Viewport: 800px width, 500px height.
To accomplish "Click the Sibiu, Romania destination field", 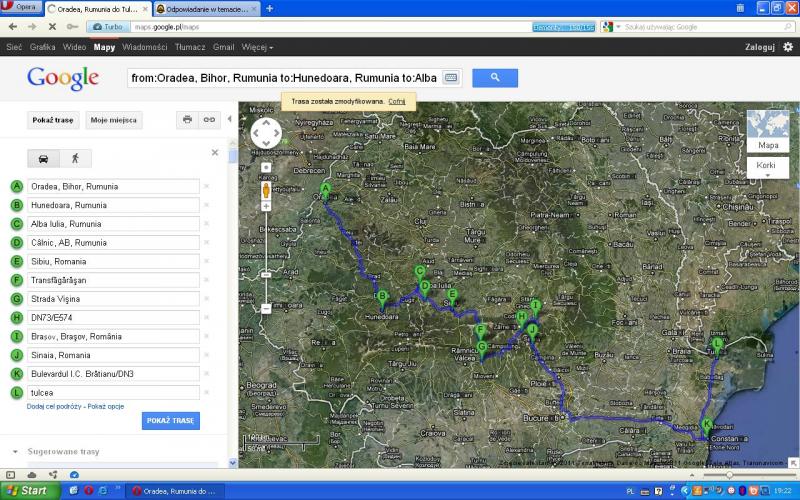I will click(x=113, y=261).
